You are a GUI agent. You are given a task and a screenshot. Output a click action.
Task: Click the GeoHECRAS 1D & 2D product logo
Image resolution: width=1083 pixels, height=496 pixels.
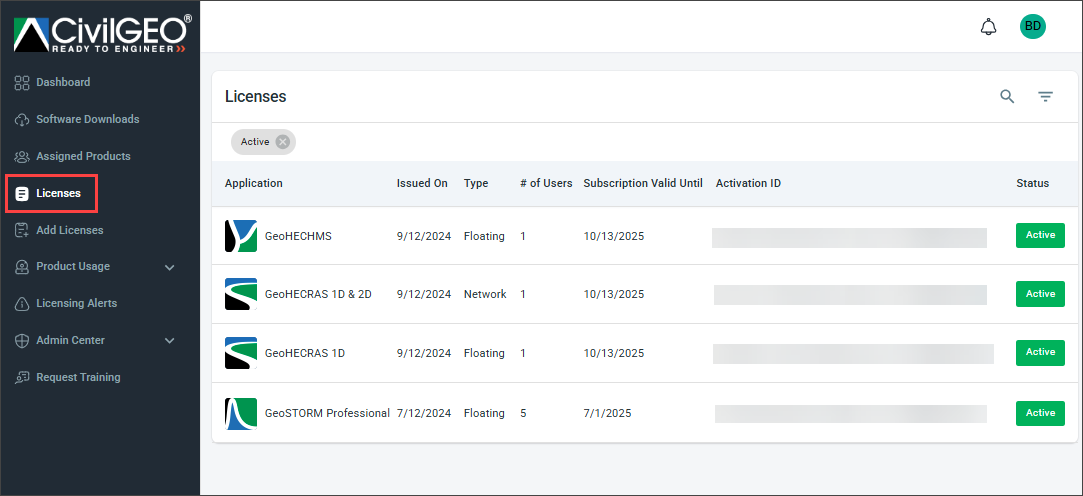[x=241, y=294]
